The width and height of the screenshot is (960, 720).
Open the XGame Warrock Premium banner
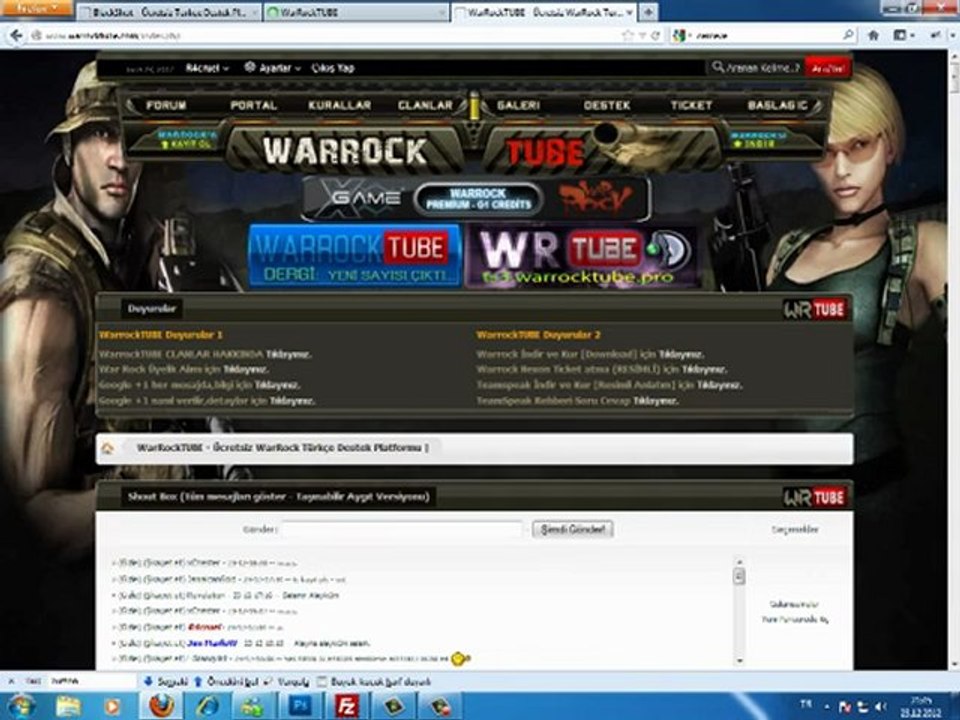click(476, 199)
